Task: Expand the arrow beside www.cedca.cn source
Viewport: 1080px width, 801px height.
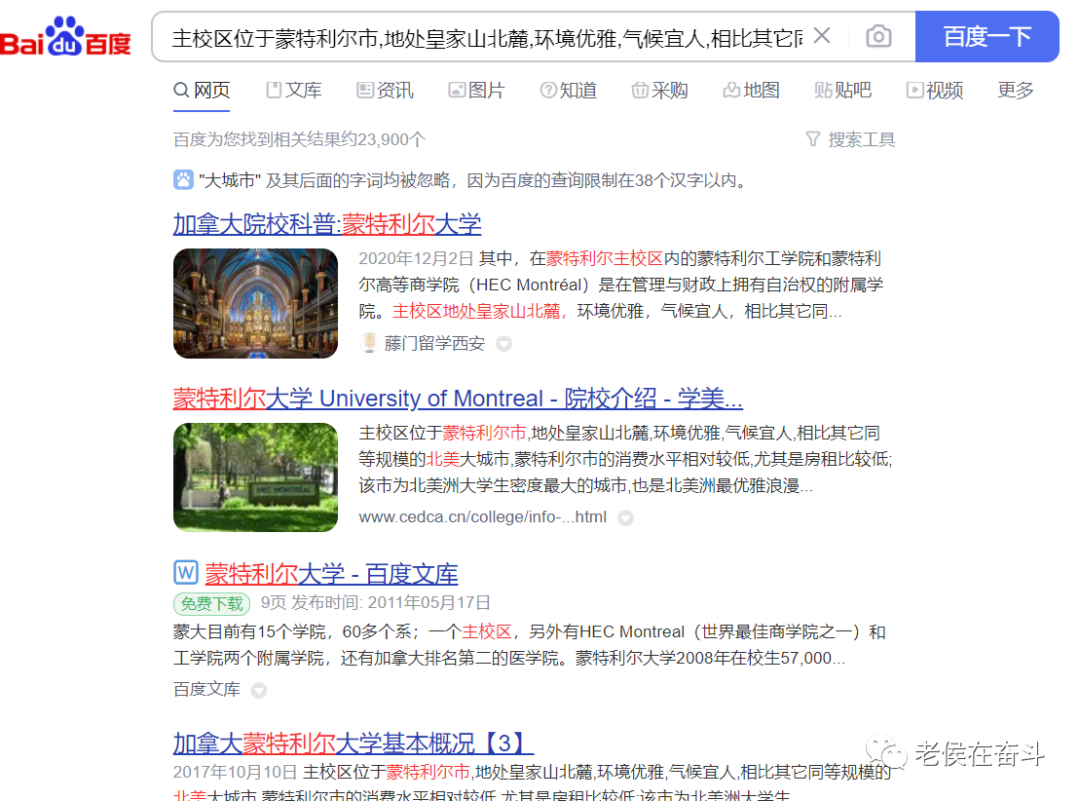Action: tap(625, 518)
